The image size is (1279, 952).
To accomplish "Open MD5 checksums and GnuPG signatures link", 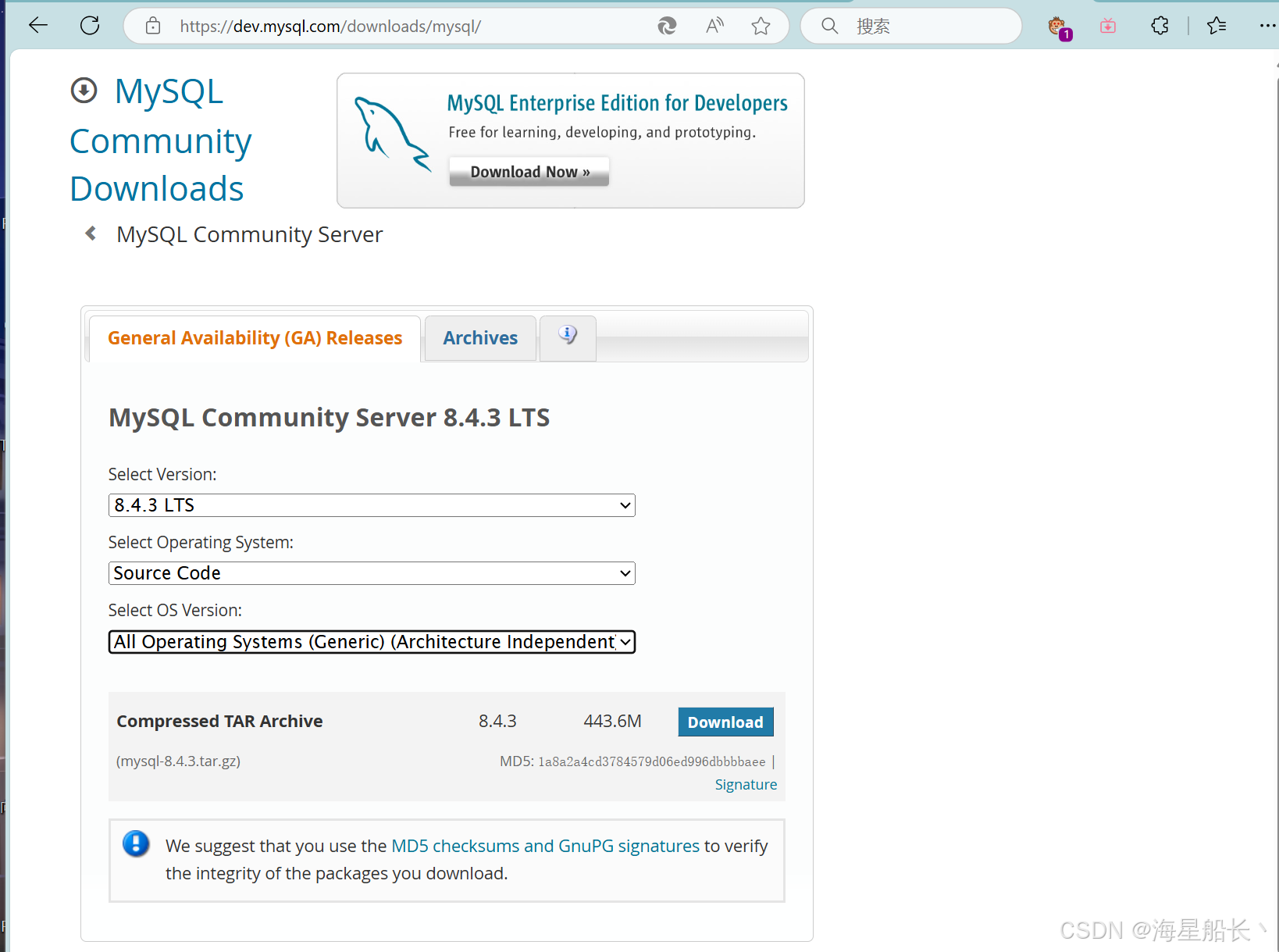I will pyautogui.click(x=545, y=846).
